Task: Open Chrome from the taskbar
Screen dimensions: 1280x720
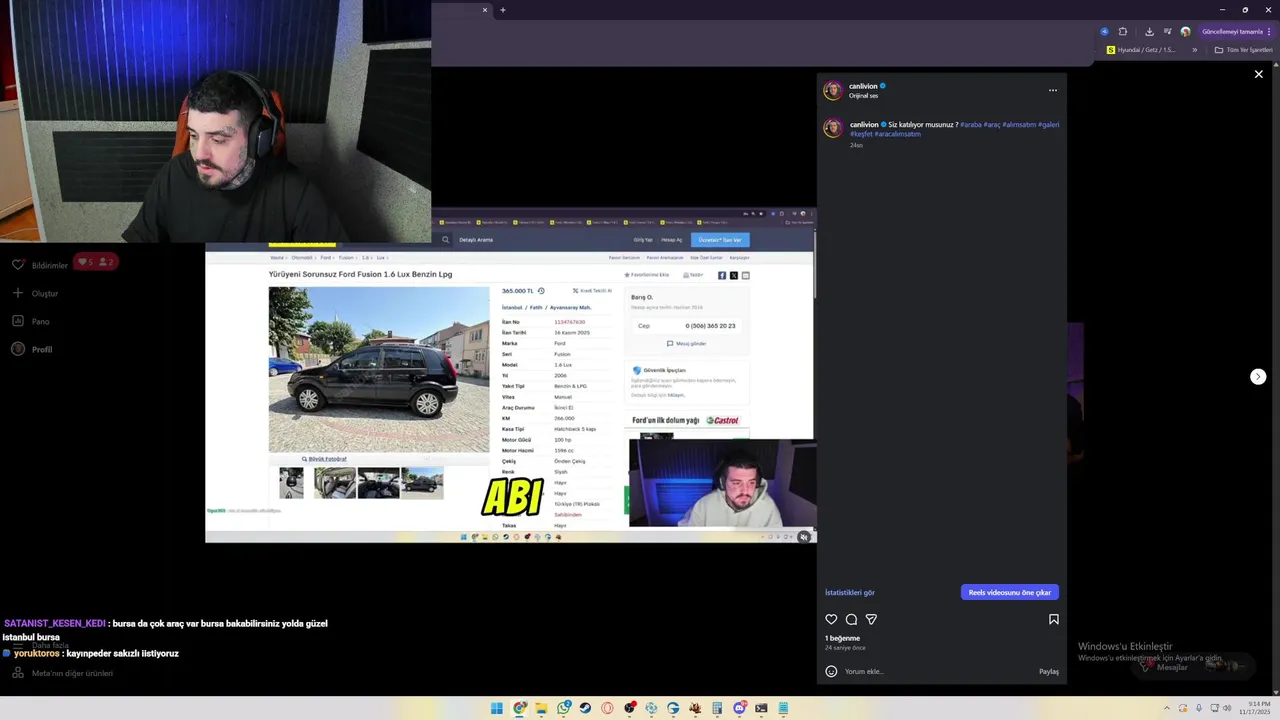Action: pyautogui.click(x=520, y=708)
